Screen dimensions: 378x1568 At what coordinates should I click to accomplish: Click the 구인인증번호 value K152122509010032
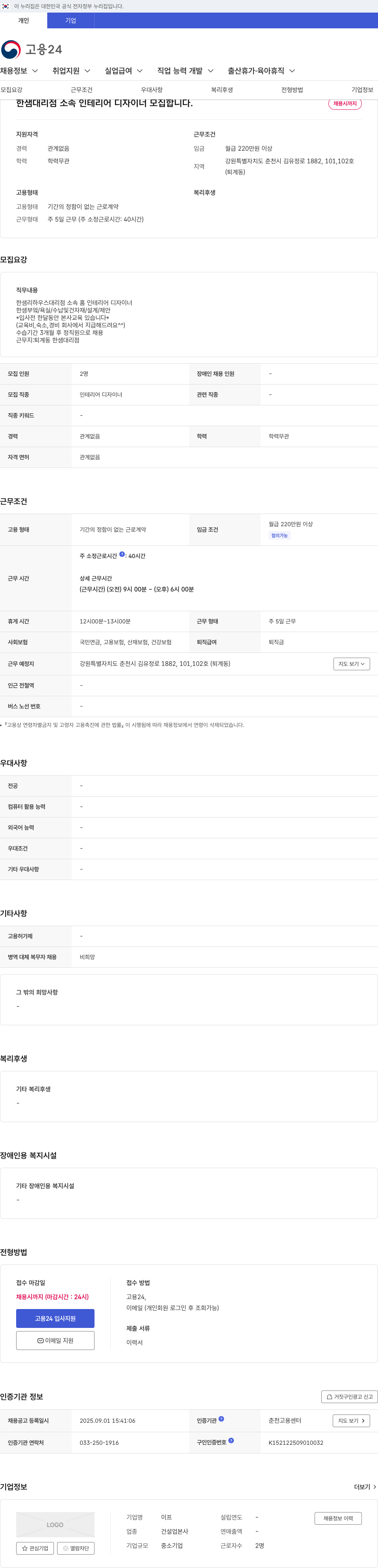pos(296,1442)
